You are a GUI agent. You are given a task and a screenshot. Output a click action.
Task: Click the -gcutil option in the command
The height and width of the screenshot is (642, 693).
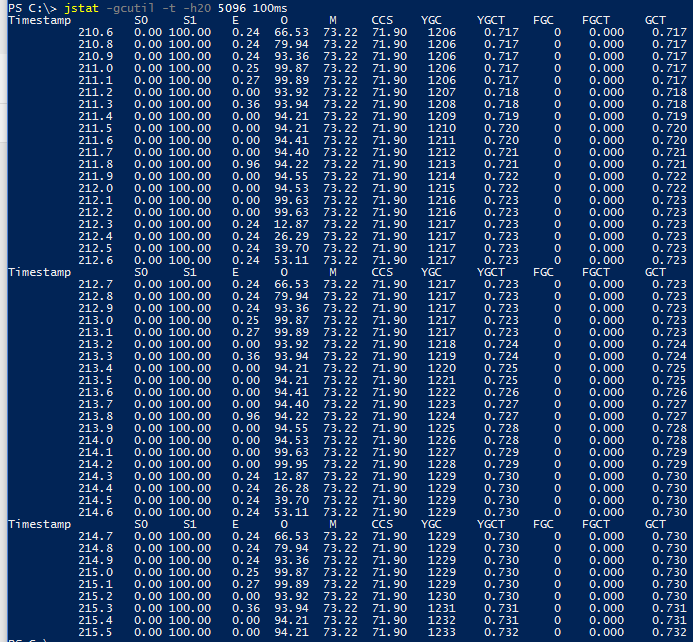pos(130,8)
